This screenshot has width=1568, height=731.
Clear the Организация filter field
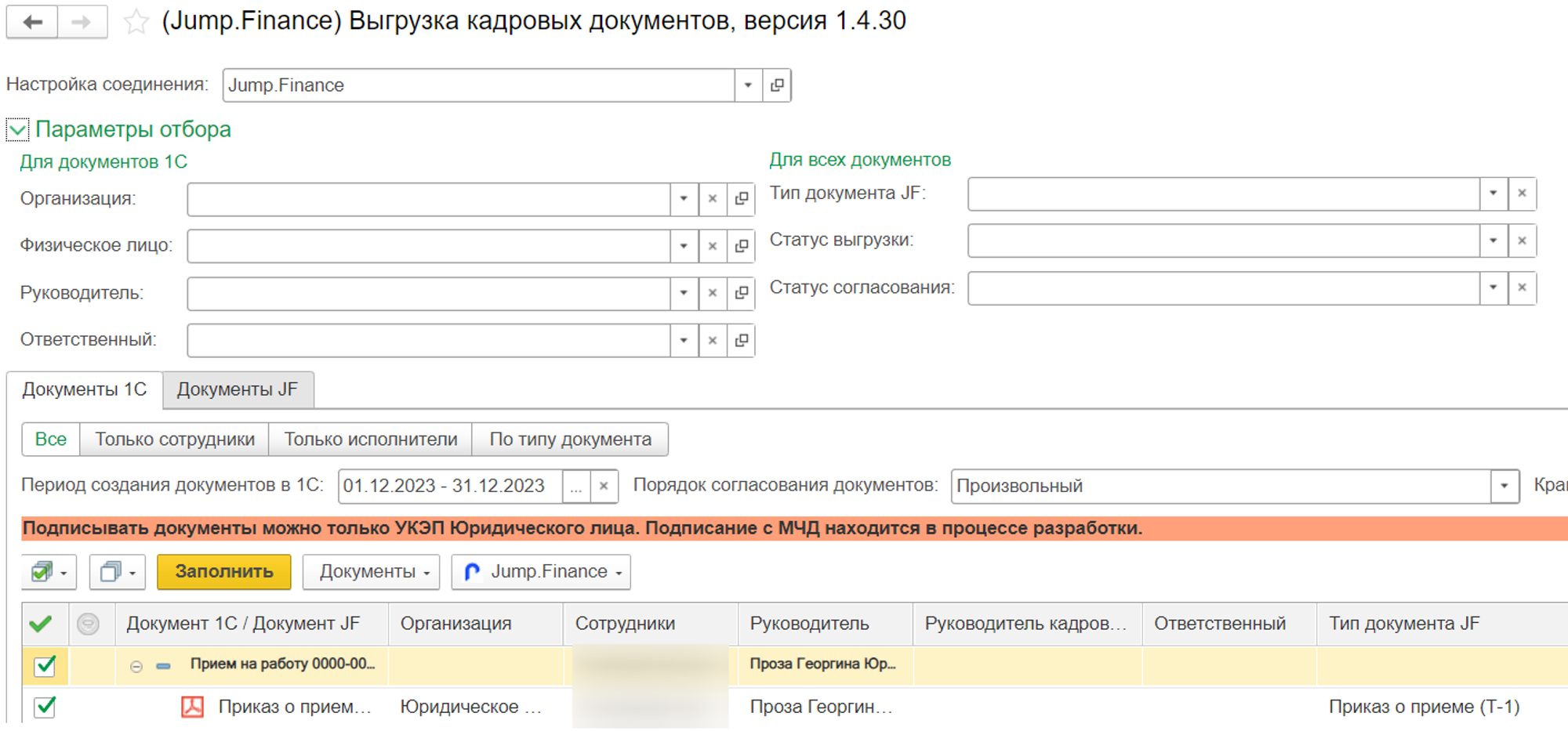pos(712,199)
